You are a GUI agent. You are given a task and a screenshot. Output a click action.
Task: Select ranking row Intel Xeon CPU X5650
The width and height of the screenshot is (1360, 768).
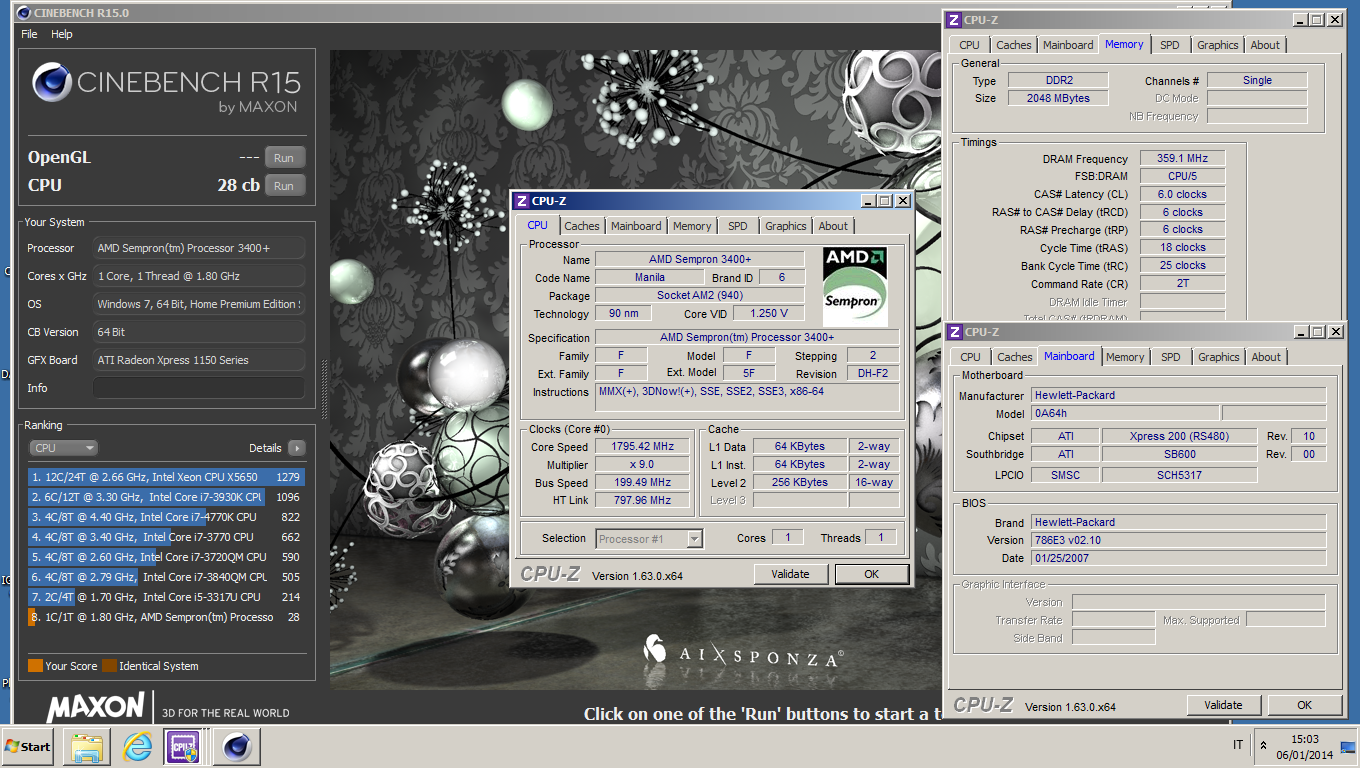coord(166,477)
